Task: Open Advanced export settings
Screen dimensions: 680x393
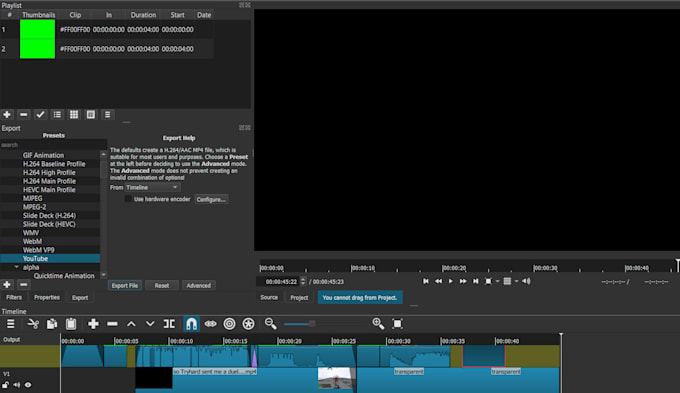Action: [x=199, y=285]
